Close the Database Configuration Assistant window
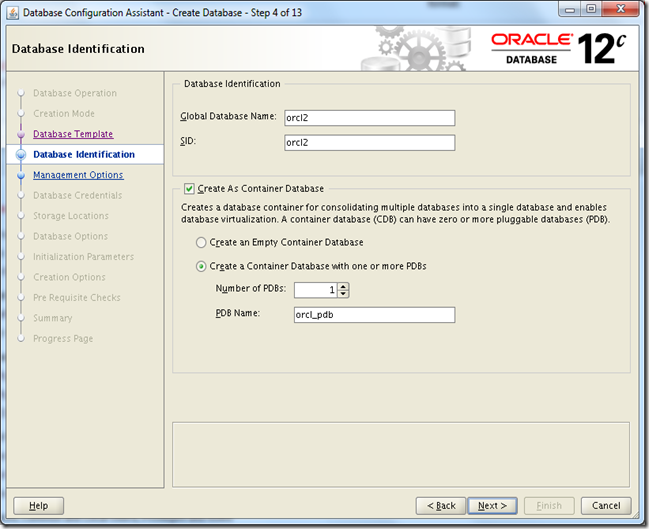Viewport: 649px width, 529px height. (620, 9)
